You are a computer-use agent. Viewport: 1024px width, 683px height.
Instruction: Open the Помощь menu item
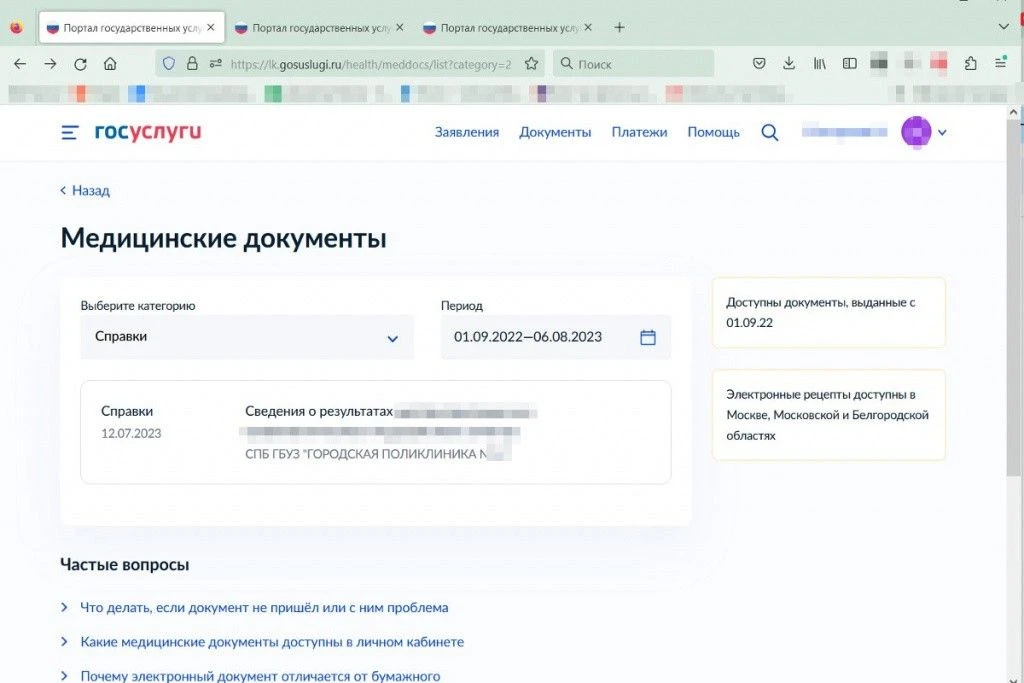tap(713, 133)
